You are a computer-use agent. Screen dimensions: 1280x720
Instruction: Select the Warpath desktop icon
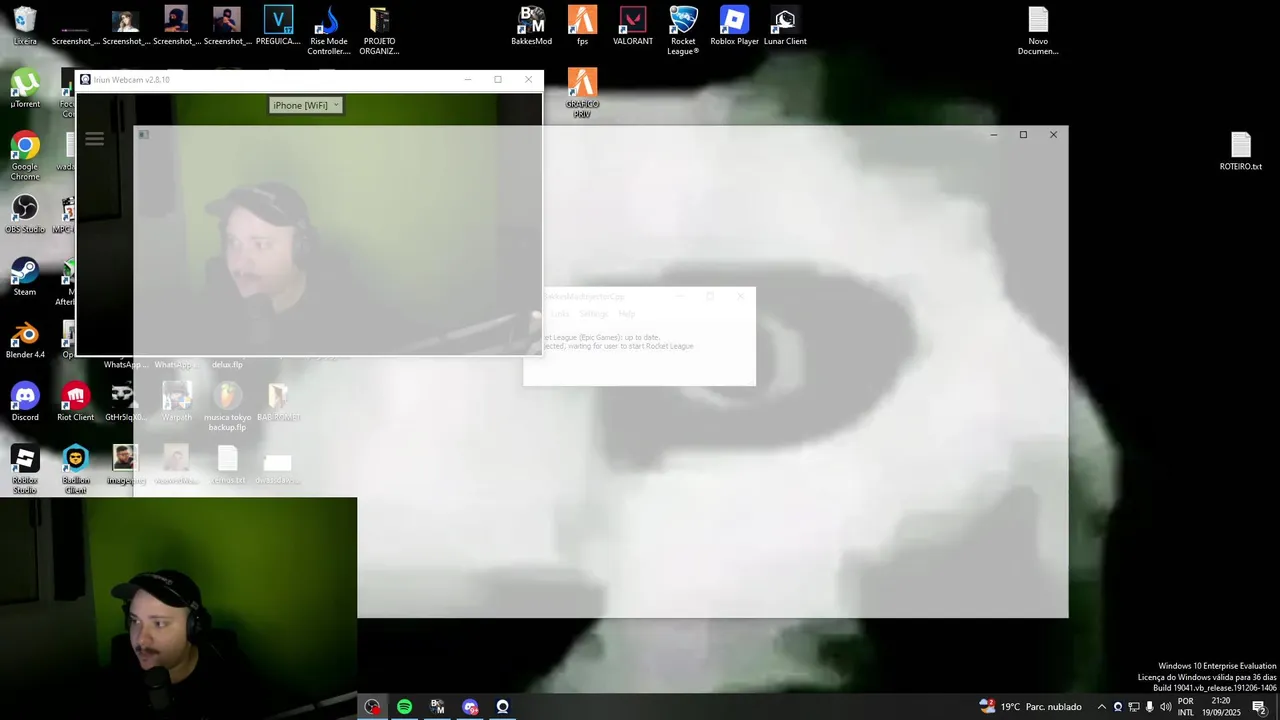tap(177, 401)
